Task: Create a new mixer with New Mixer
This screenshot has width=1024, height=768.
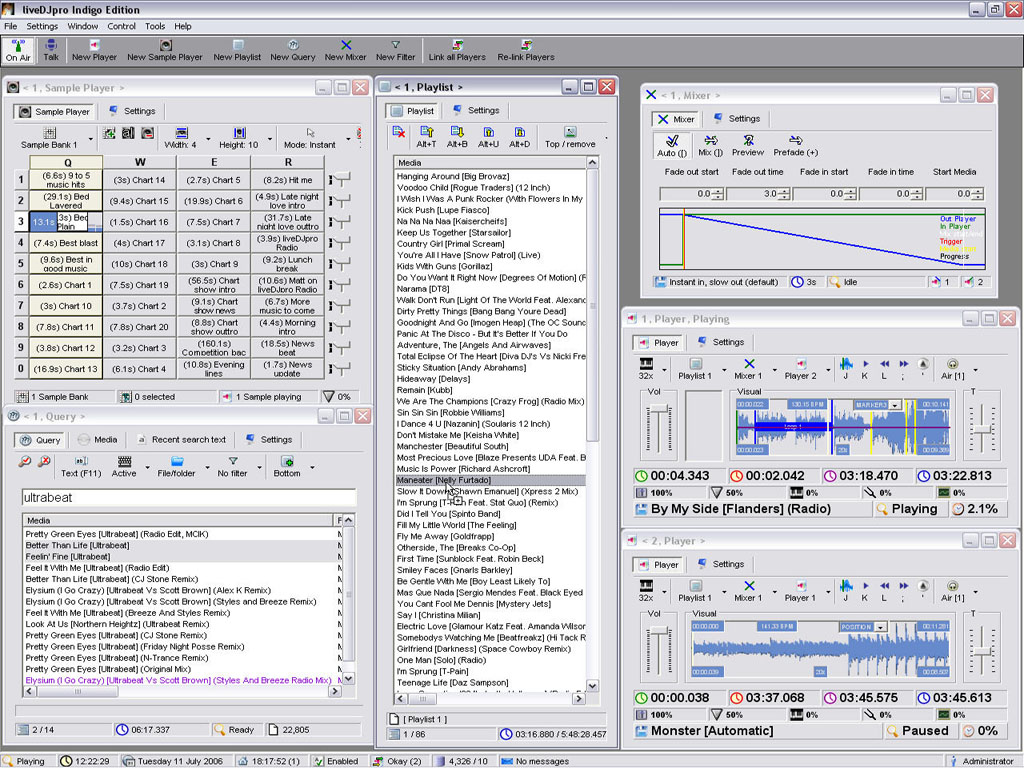Action: click(346, 45)
